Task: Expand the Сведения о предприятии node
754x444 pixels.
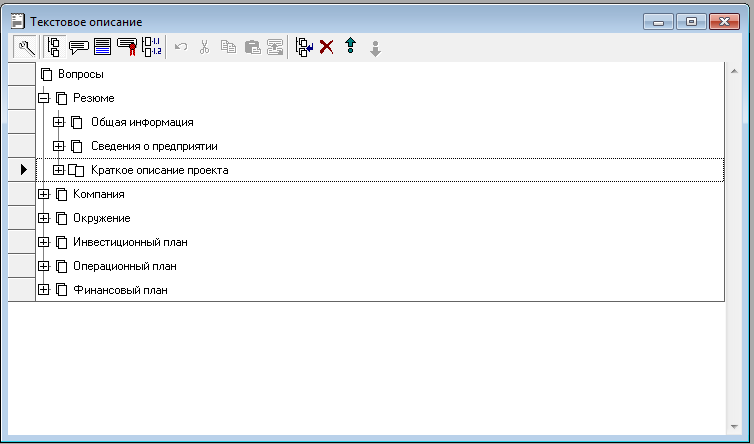Action: coord(59,146)
